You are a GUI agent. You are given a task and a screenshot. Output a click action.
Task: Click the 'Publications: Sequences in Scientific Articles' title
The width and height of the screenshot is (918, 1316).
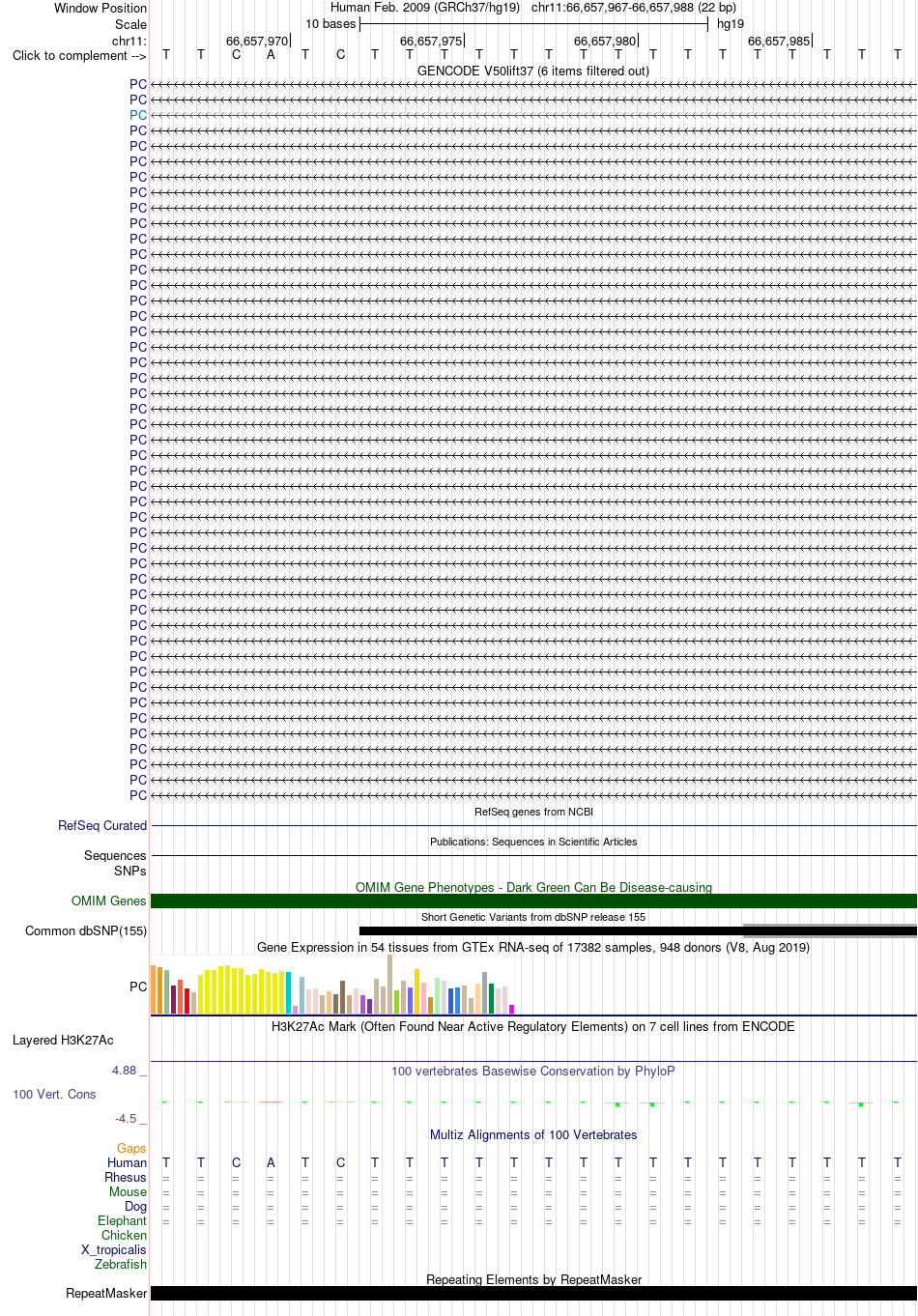point(533,842)
